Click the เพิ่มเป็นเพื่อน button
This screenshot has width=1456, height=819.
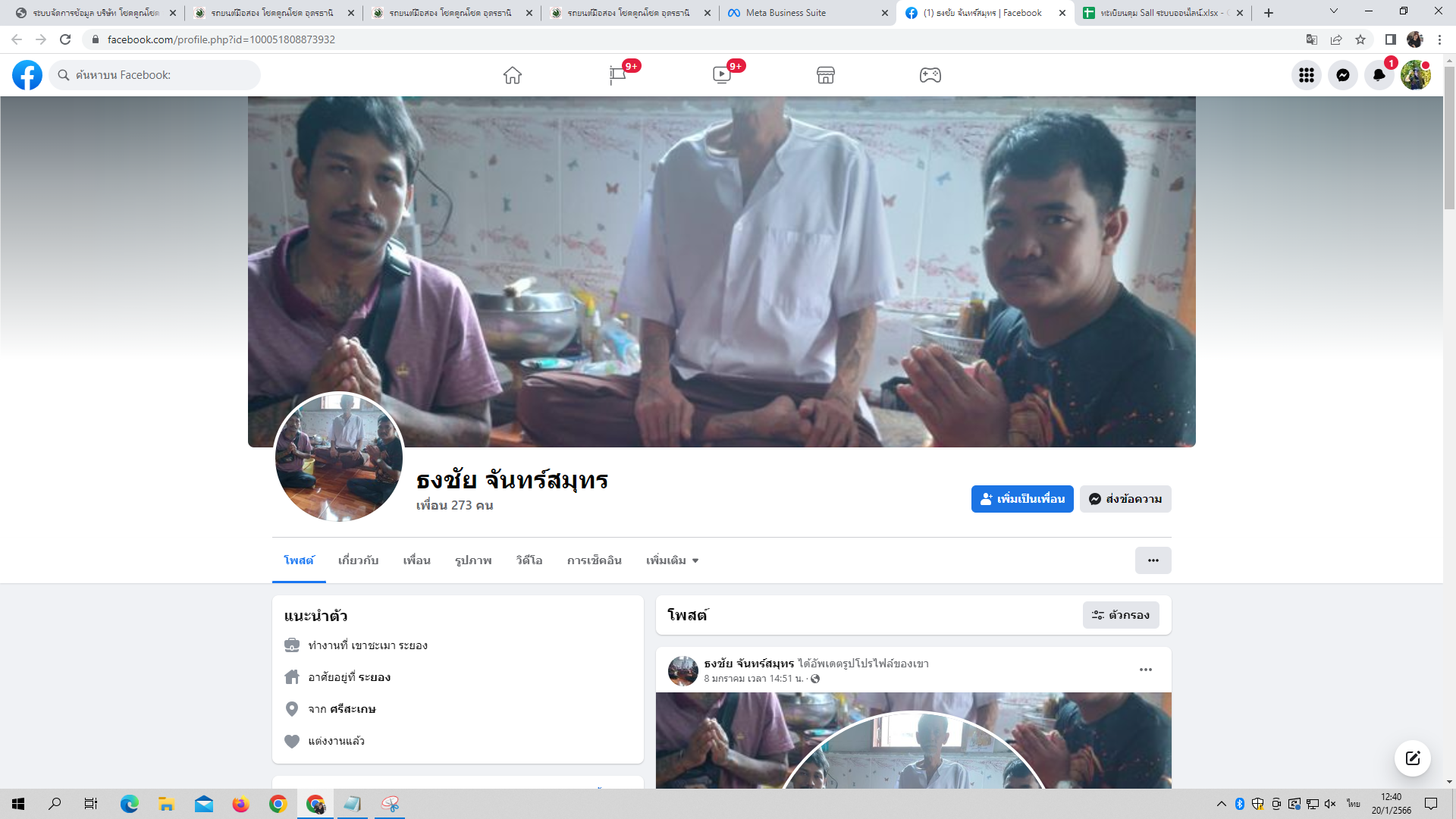click(x=1021, y=499)
